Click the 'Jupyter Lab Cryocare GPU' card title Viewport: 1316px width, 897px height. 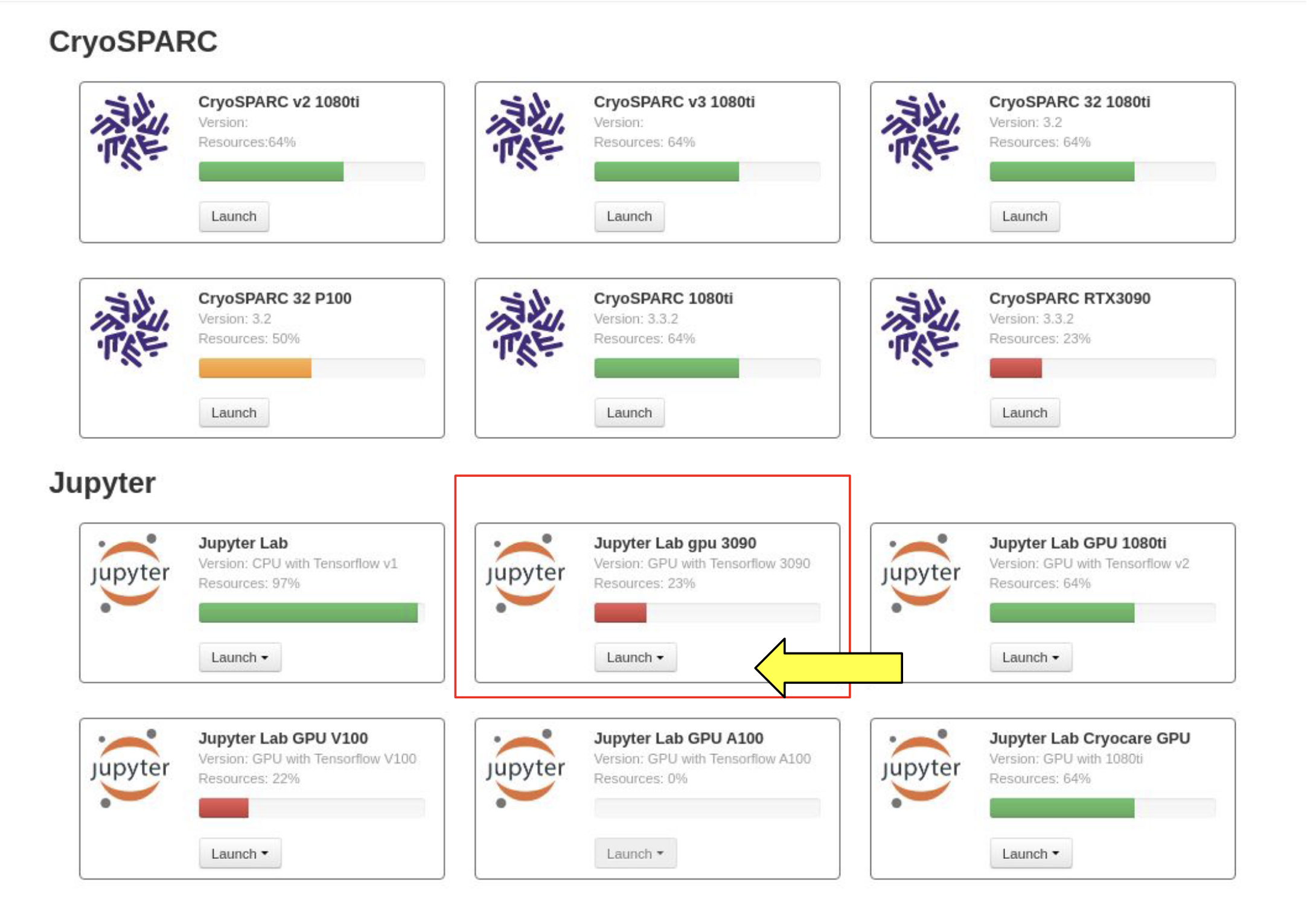(1090, 738)
